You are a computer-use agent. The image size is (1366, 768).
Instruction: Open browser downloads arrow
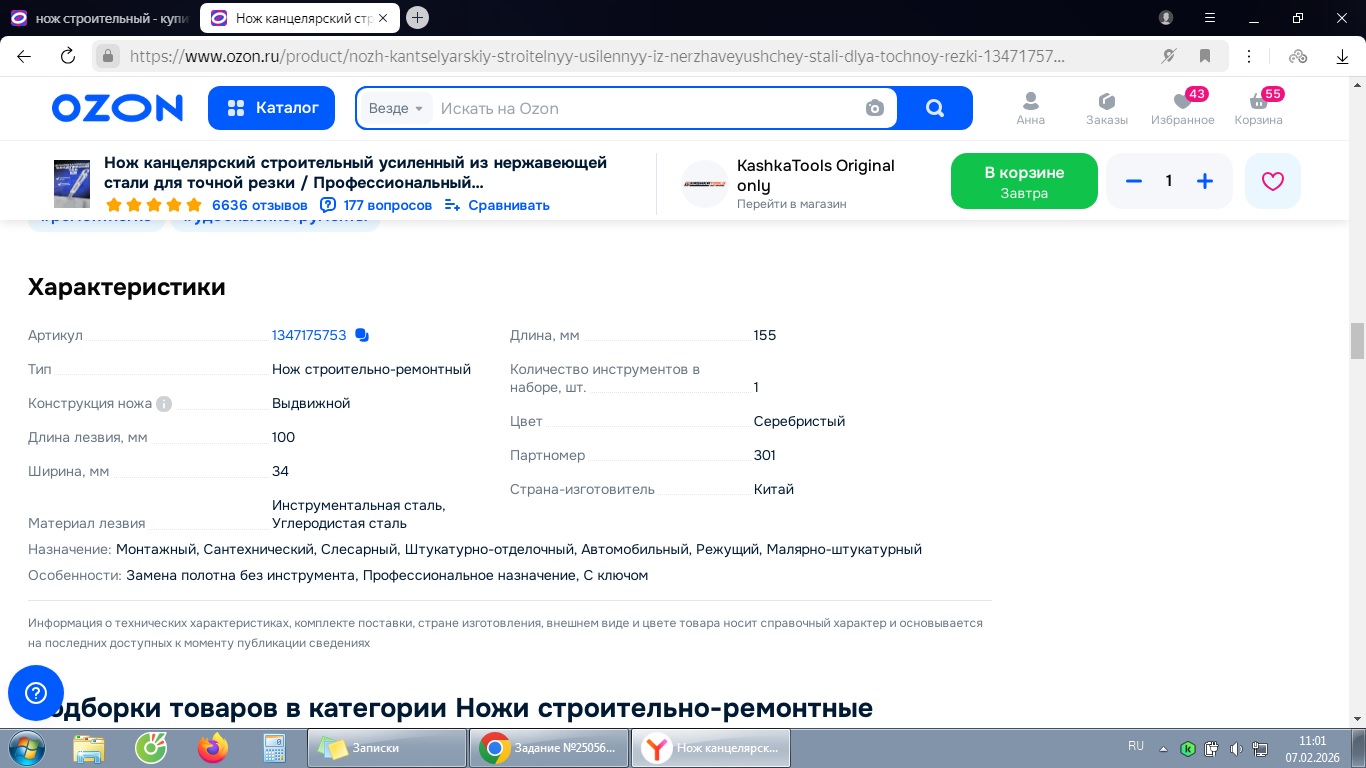pos(1343,56)
